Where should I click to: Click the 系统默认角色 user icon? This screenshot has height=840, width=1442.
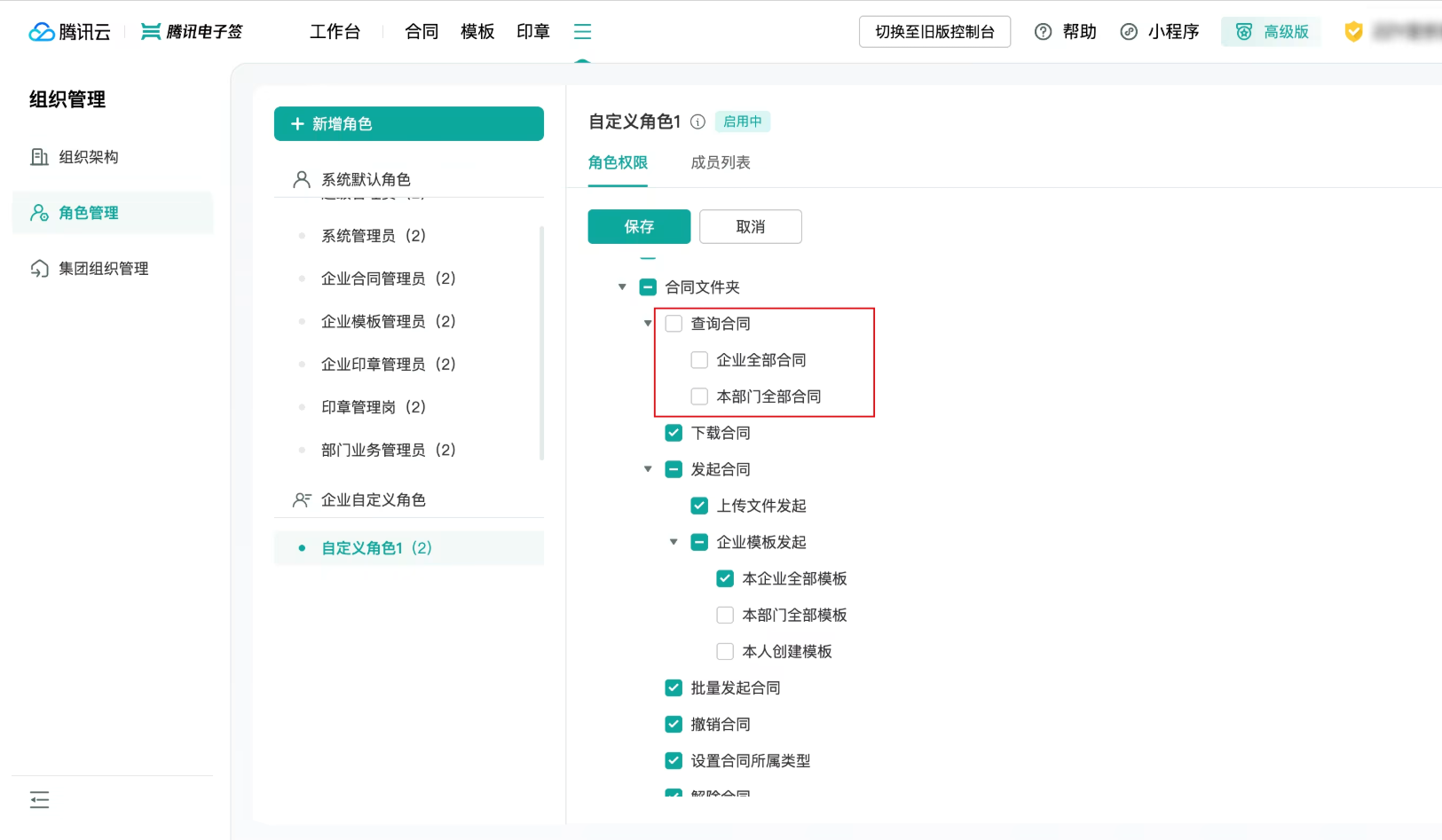pos(302,180)
